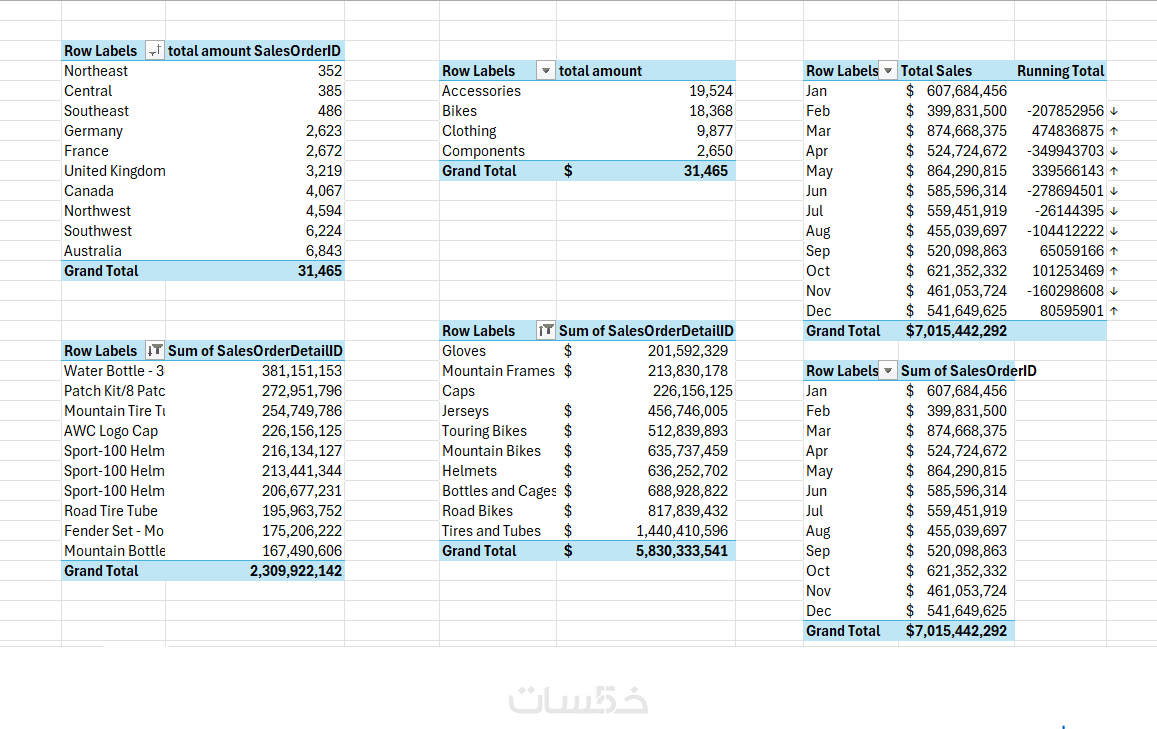Open sort dropdown on region Row Labels
Image resolution: width=1157 pixels, height=729 pixels.
click(155, 51)
